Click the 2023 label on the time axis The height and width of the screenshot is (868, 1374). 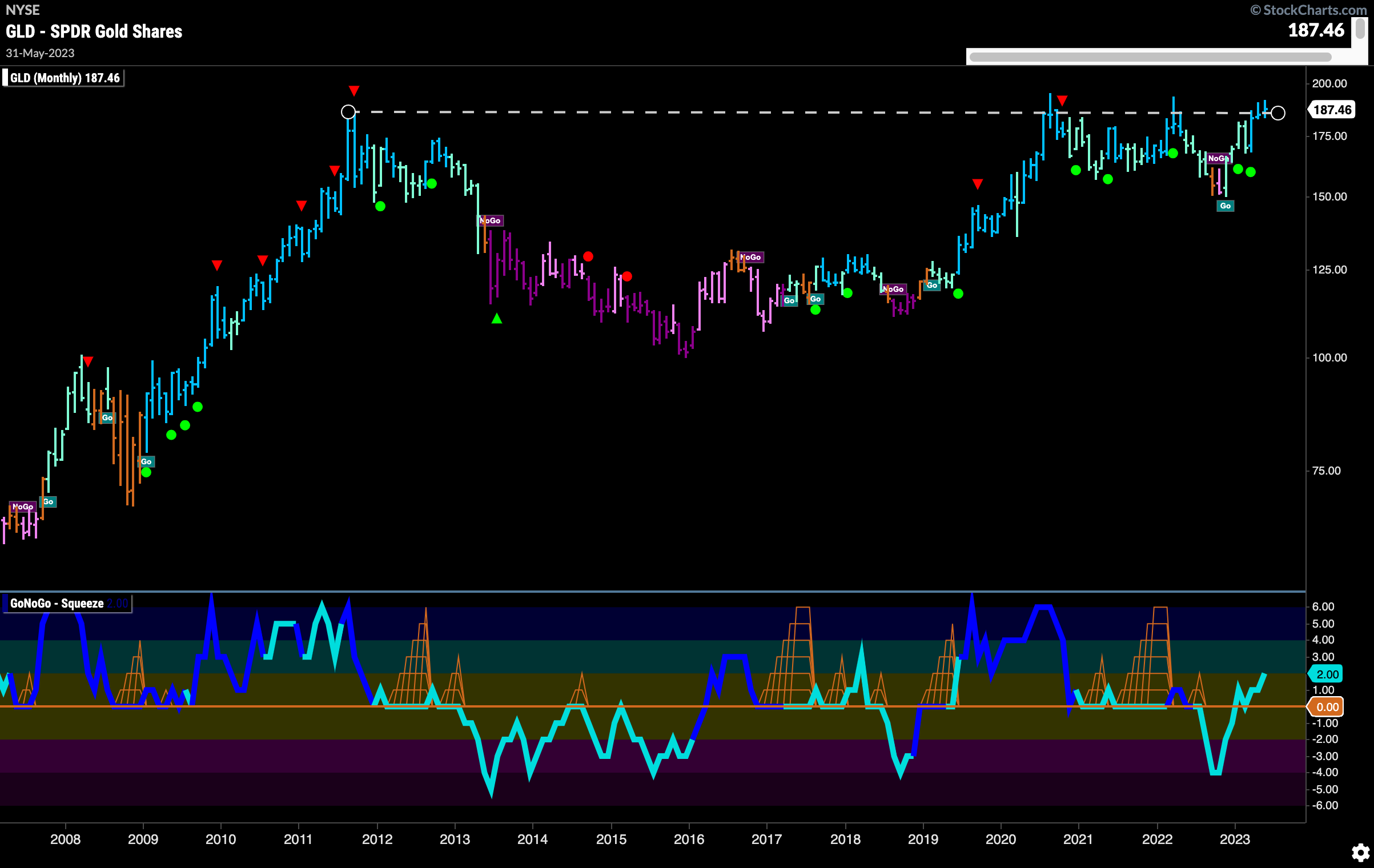click(1235, 839)
